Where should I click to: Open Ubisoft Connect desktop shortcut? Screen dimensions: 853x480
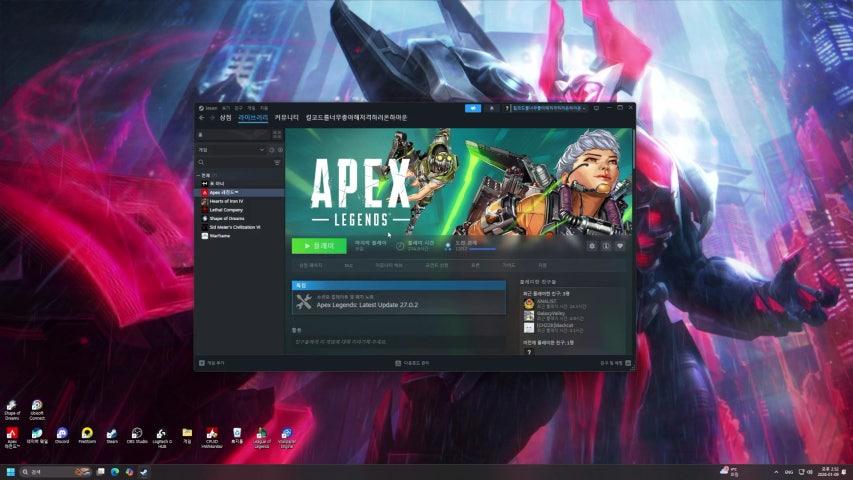[x=36, y=410]
